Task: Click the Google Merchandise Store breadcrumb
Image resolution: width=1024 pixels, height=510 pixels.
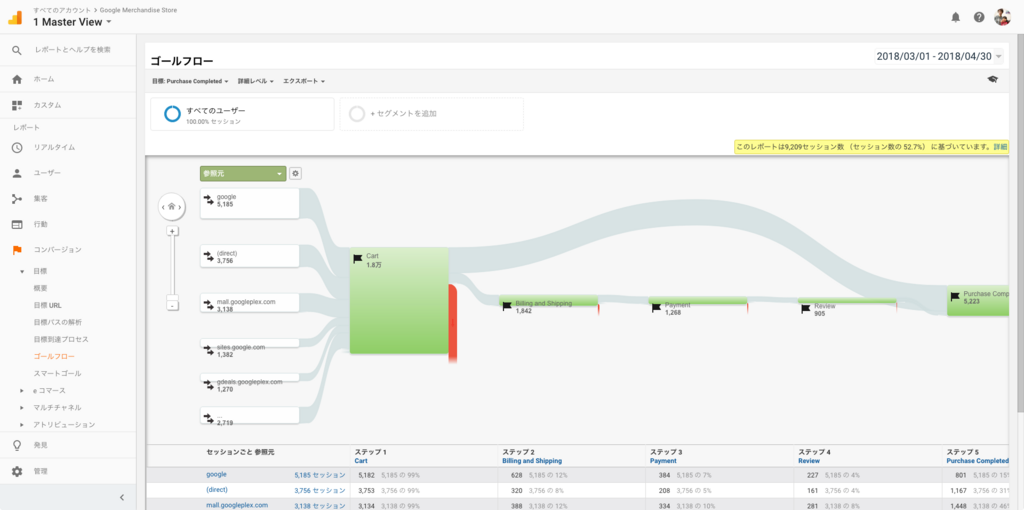Action: pyautogui.click(x=138, y=10)
